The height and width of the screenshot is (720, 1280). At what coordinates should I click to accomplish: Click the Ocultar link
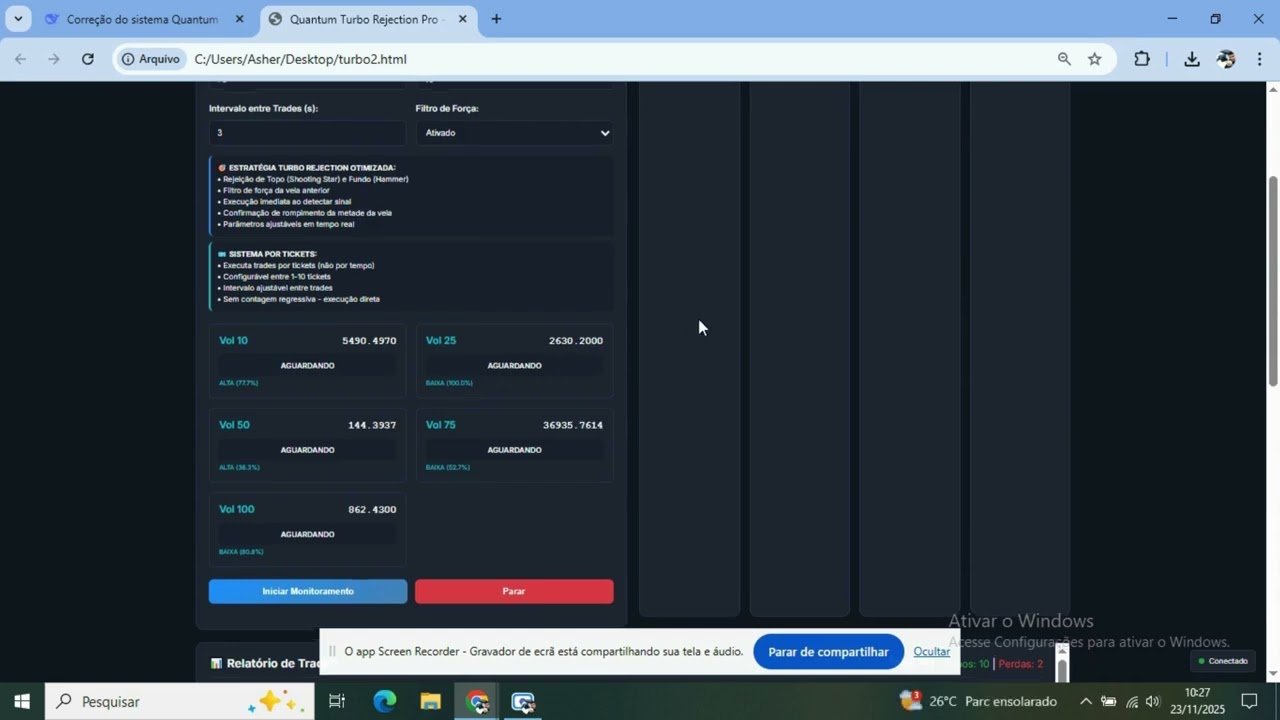[931, 651]
